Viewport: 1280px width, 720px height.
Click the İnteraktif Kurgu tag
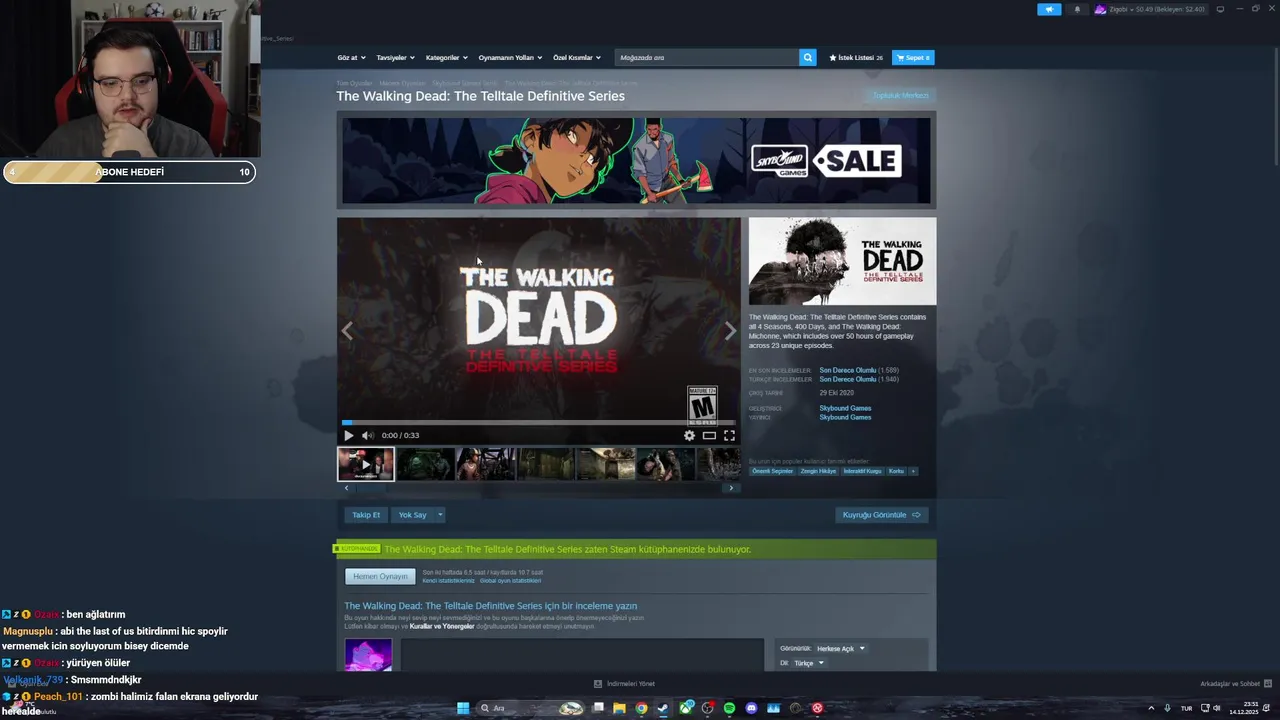coord(862,471)
